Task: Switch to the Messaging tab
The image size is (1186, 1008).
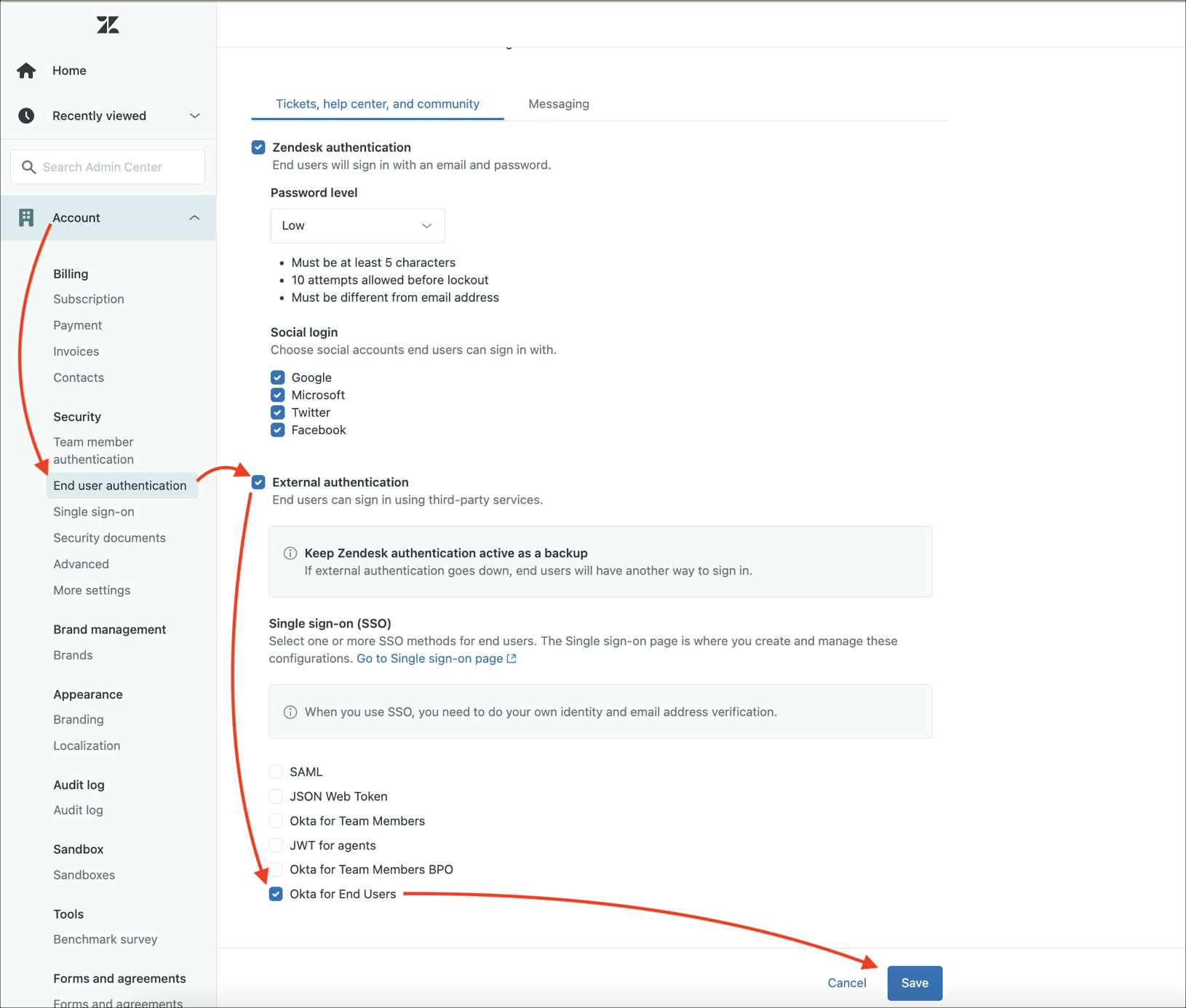Action: click(558, 104)
